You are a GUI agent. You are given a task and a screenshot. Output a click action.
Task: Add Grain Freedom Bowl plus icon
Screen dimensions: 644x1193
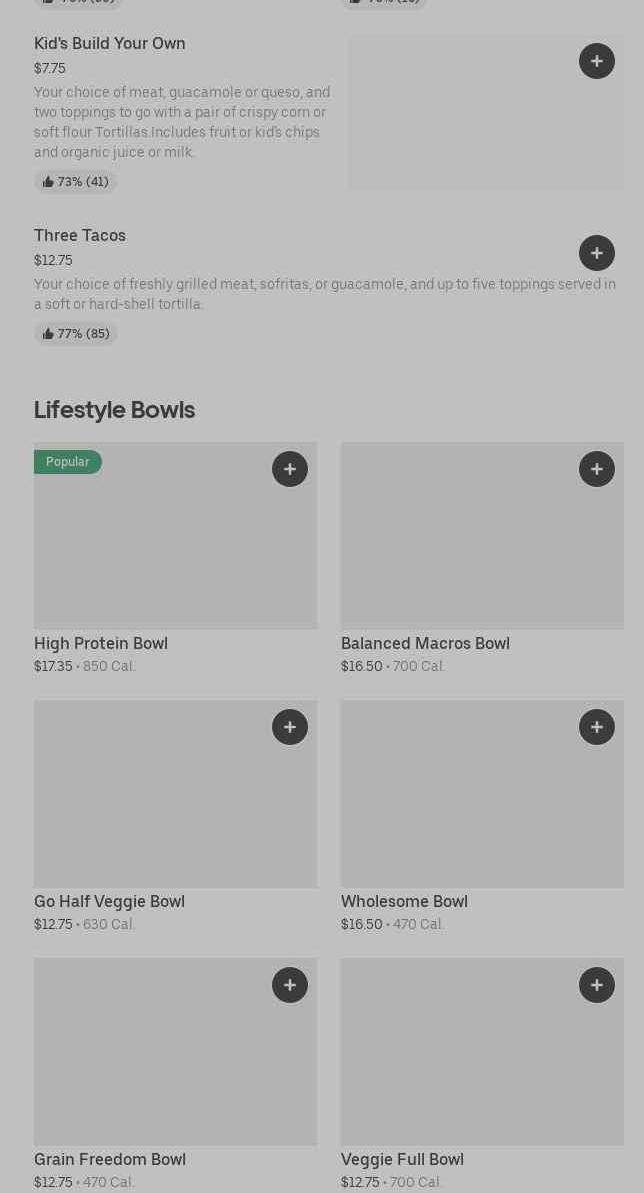290,985
